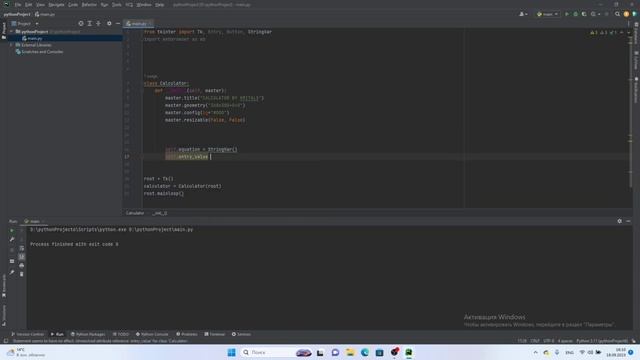Toggle the Project side tool window stripe button
The height and width of the screenshot is (360, 640).
tap(4, 31)
